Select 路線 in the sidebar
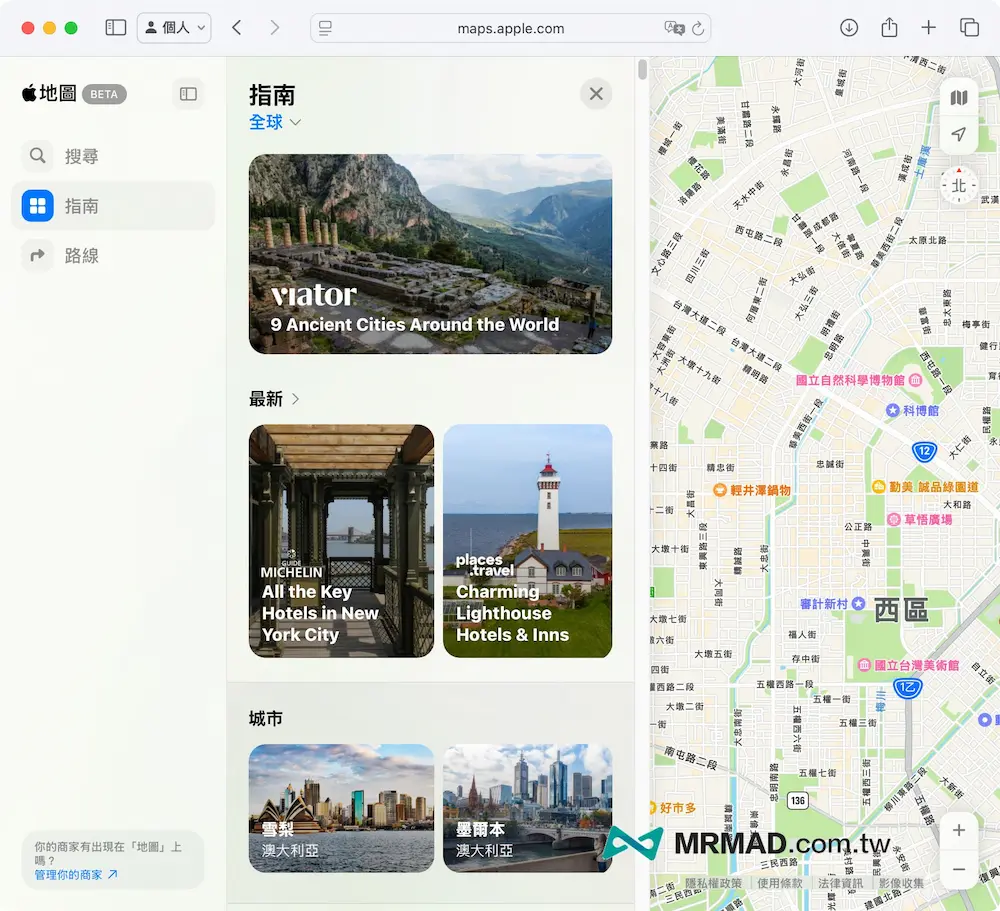This screenshot has height=911, width=1000. tap(81, 256)
